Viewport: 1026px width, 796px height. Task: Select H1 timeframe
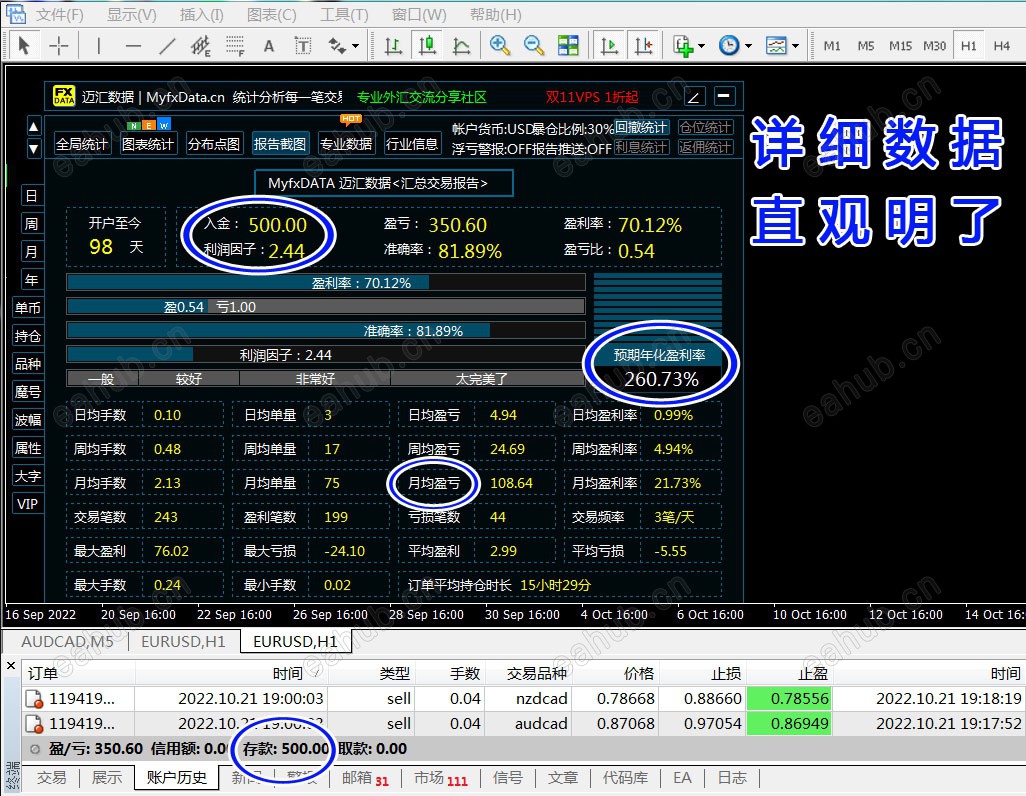click(x=968, y=46)
